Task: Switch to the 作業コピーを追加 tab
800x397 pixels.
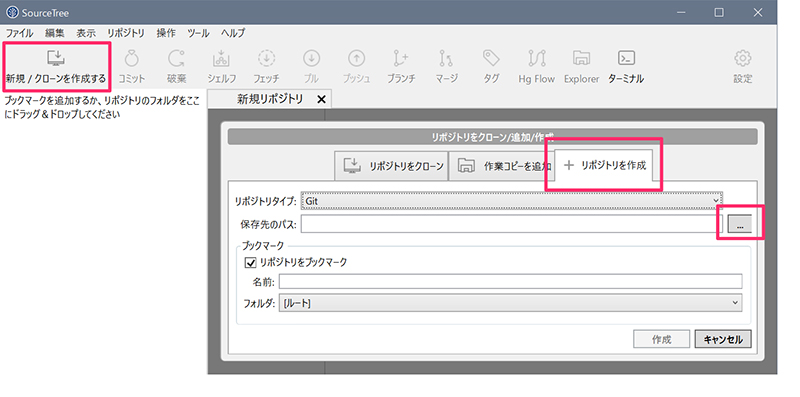Action: coord(502,166)
